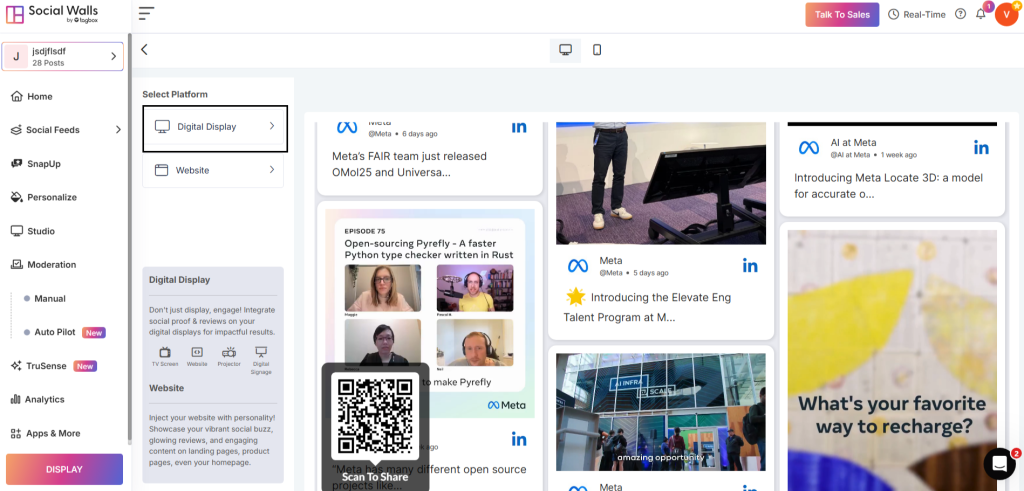Click the SnapUp icon in sidebar
This screenshot has width=1024, height=491.
click(x=17, y=163)
